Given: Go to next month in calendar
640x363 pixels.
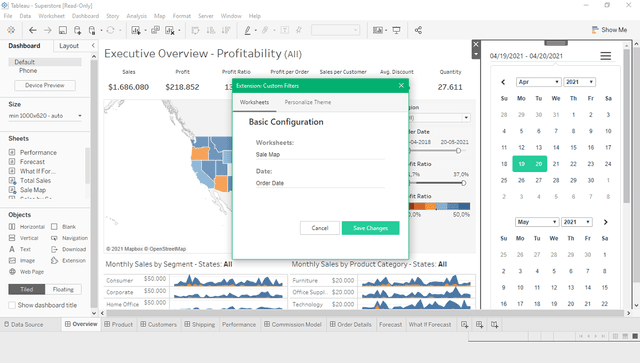Looking at the screenshot, I should 605,222.
